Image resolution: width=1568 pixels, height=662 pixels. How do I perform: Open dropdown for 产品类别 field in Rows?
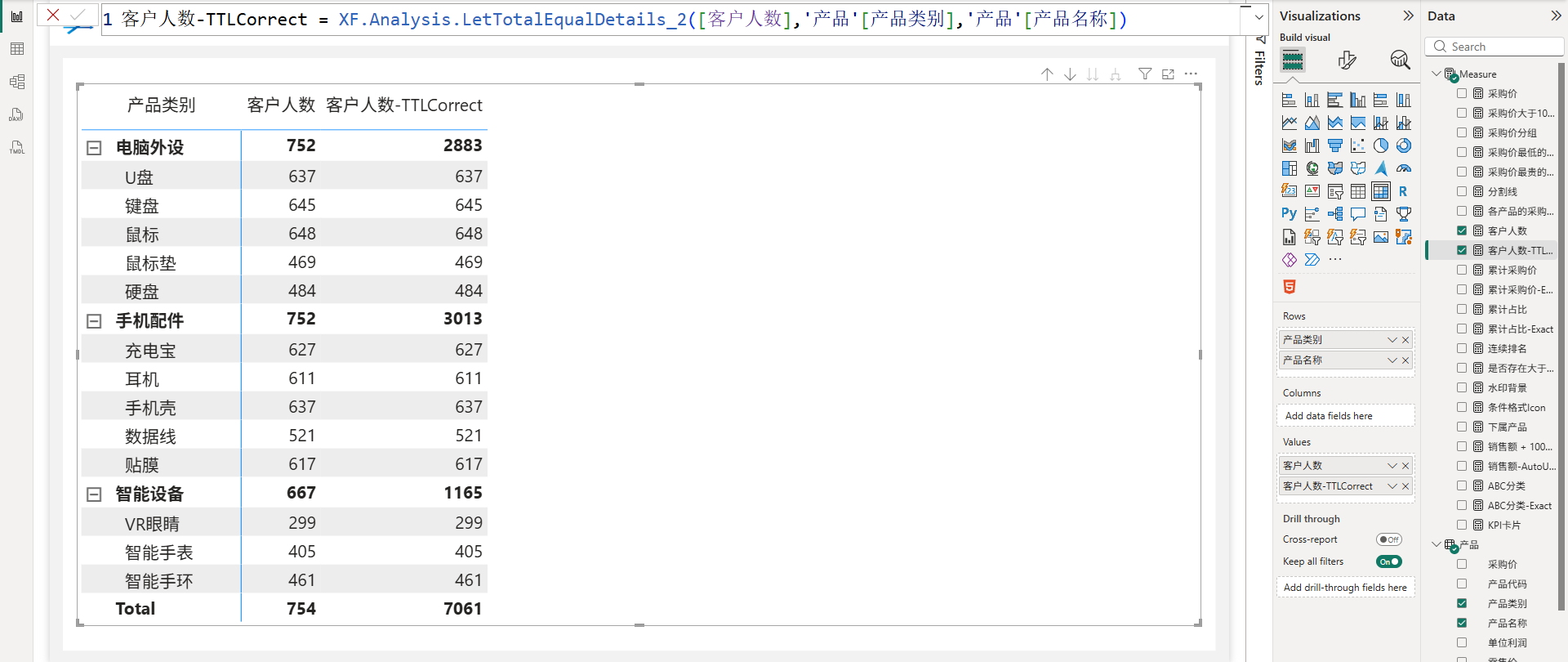pyautogui.click(x=1392, y=340)
